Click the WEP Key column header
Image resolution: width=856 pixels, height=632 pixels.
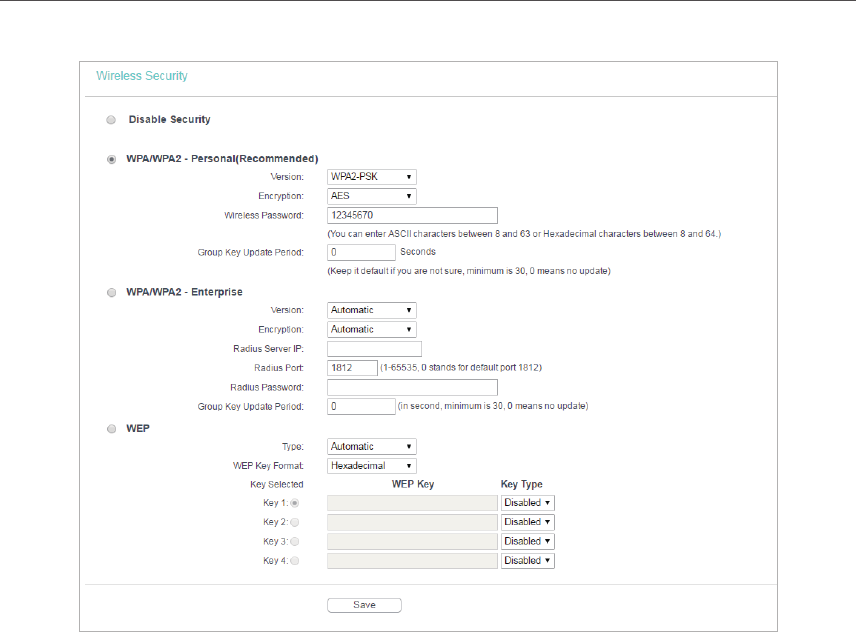pos(413,484)
